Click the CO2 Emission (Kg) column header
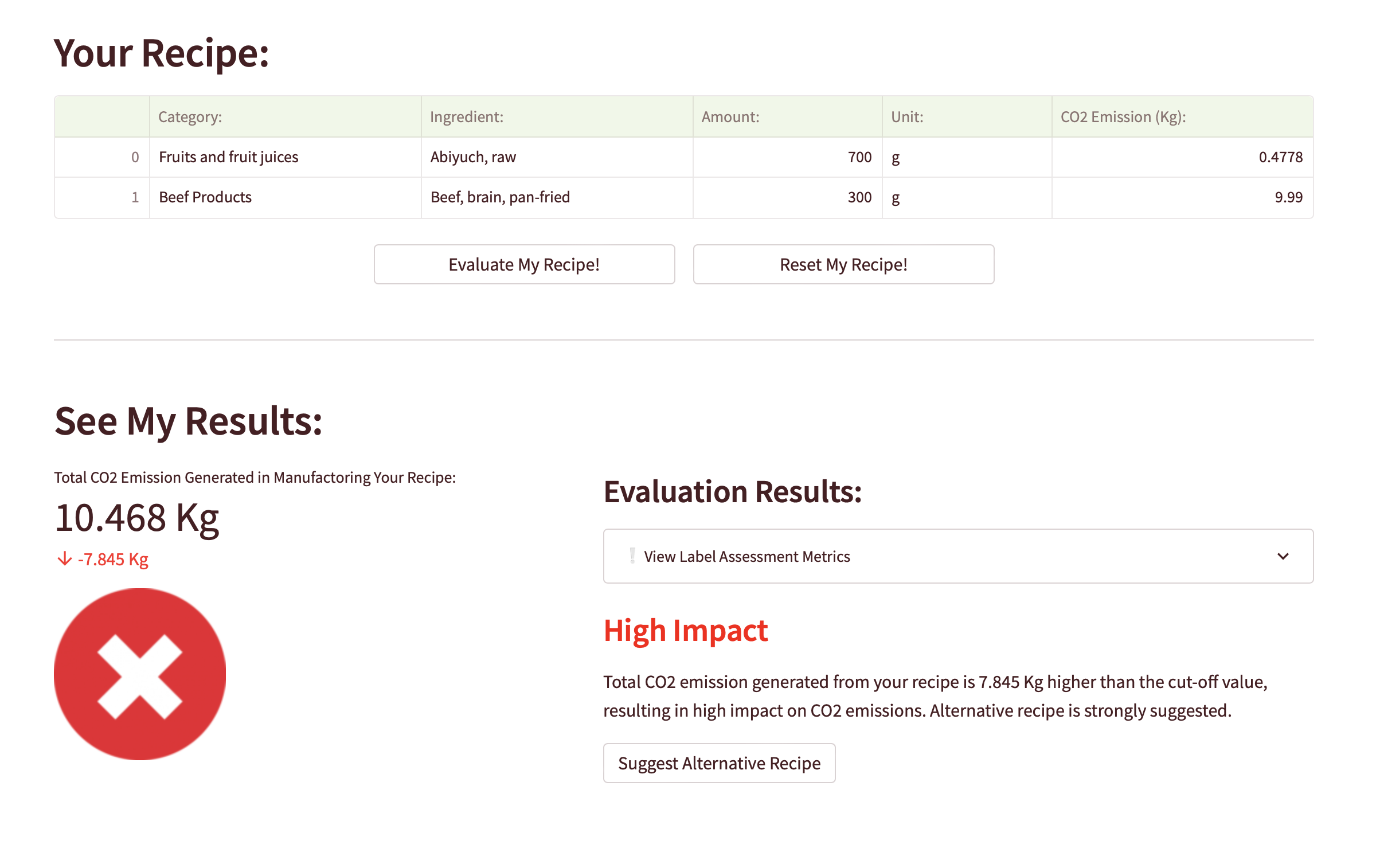 1123,117
